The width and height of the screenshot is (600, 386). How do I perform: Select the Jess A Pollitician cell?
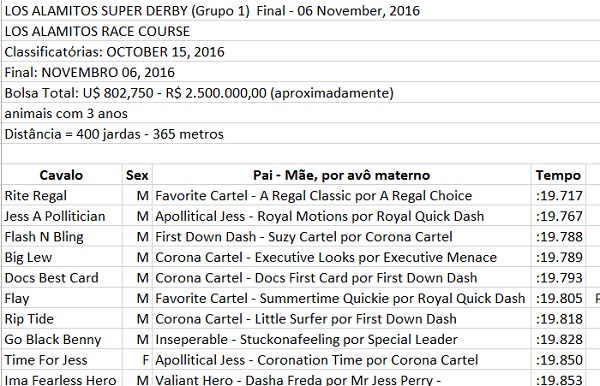(x=62, y=216)
